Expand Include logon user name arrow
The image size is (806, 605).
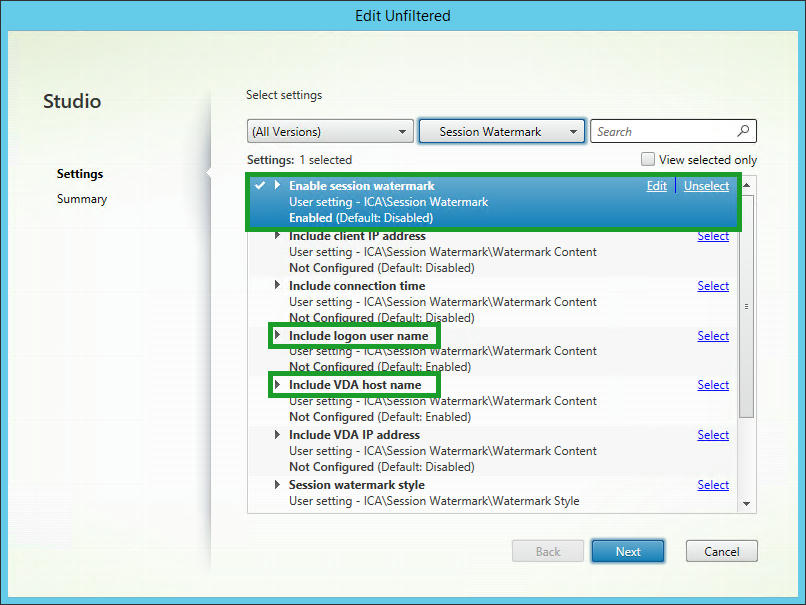278,336
